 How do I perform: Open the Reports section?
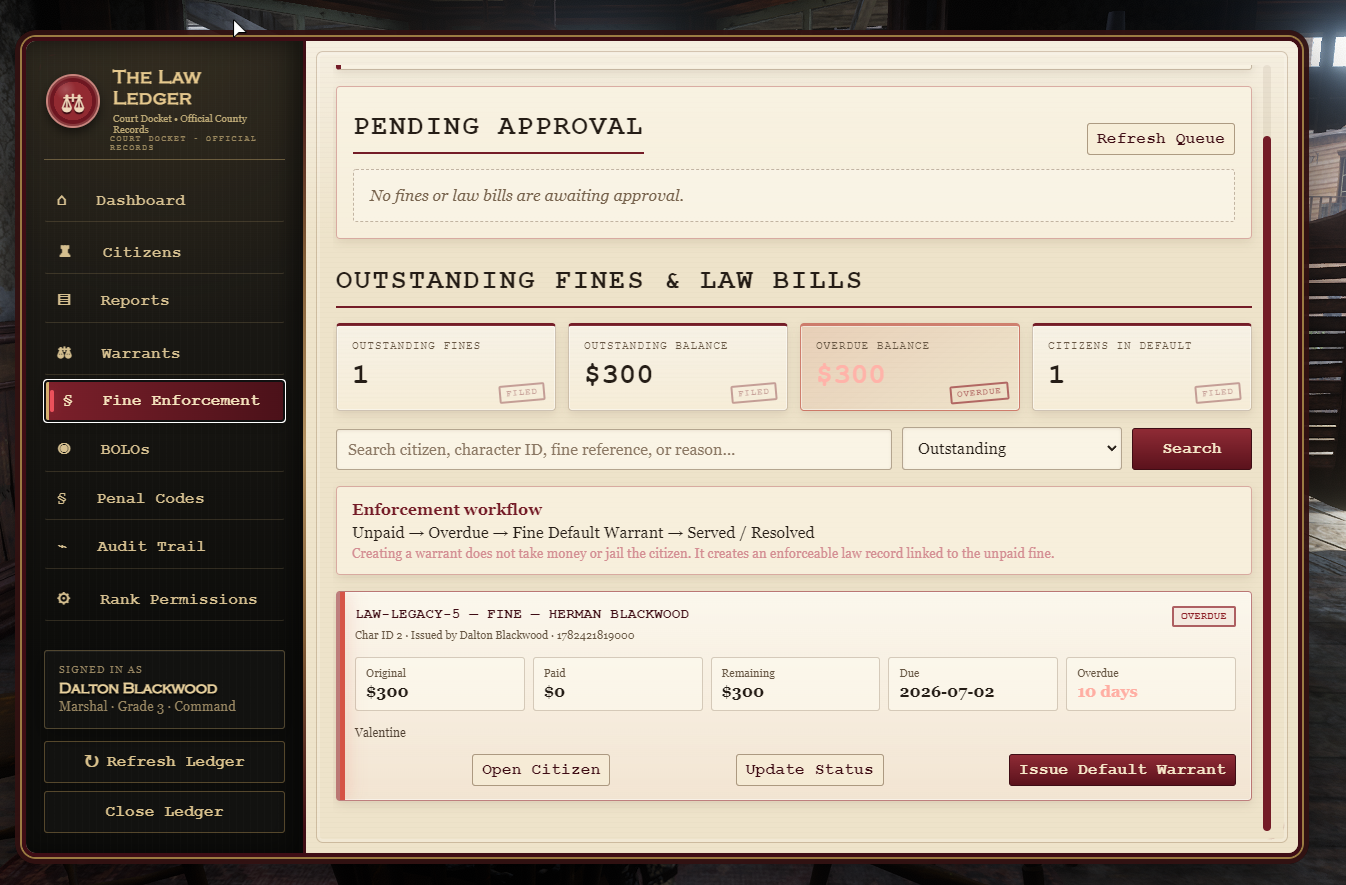point(165,300)
